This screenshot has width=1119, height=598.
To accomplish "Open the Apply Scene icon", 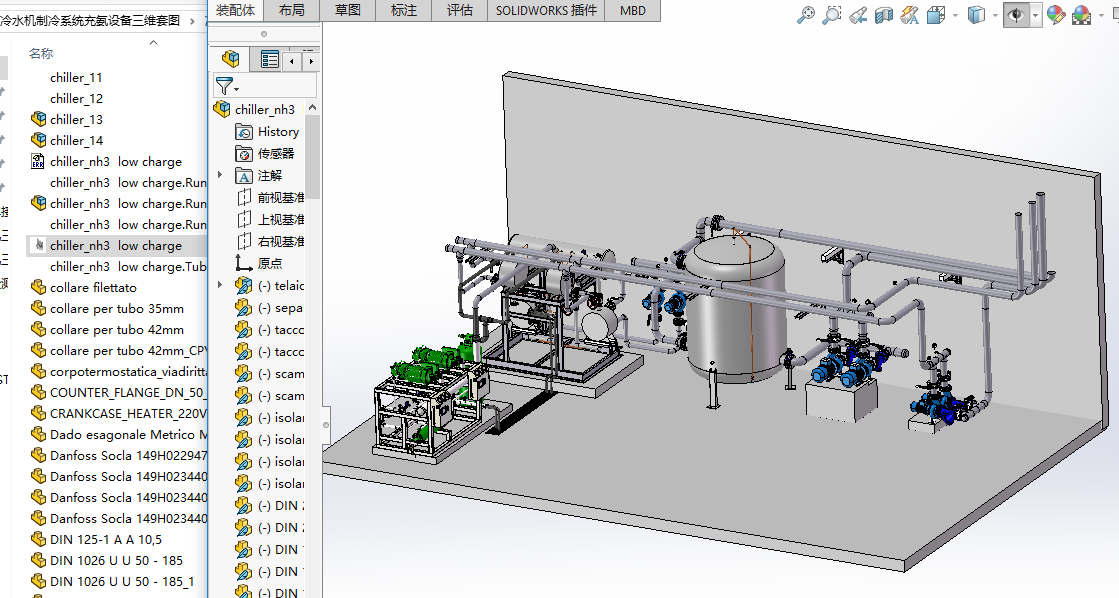I will point(1082,14).
